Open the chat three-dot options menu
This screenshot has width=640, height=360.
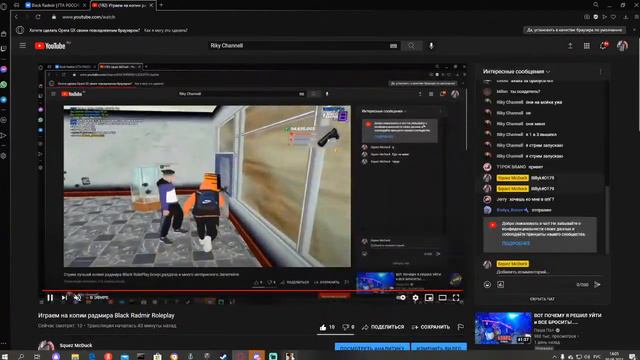[600, 72]
